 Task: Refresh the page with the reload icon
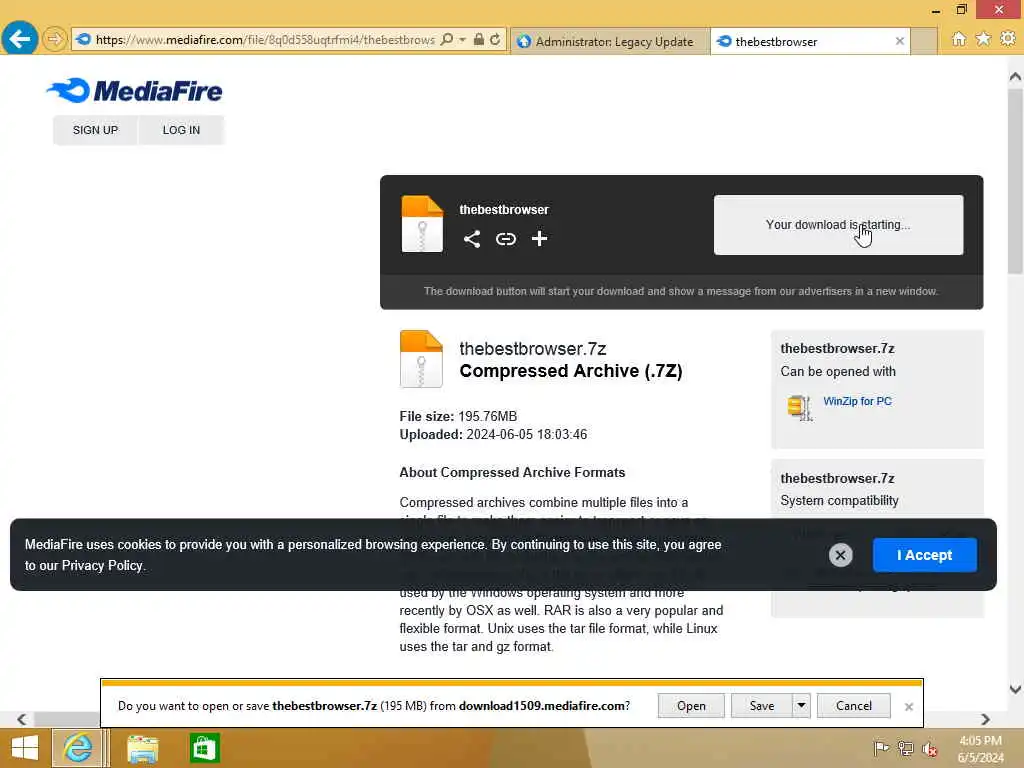coord(495,39)
